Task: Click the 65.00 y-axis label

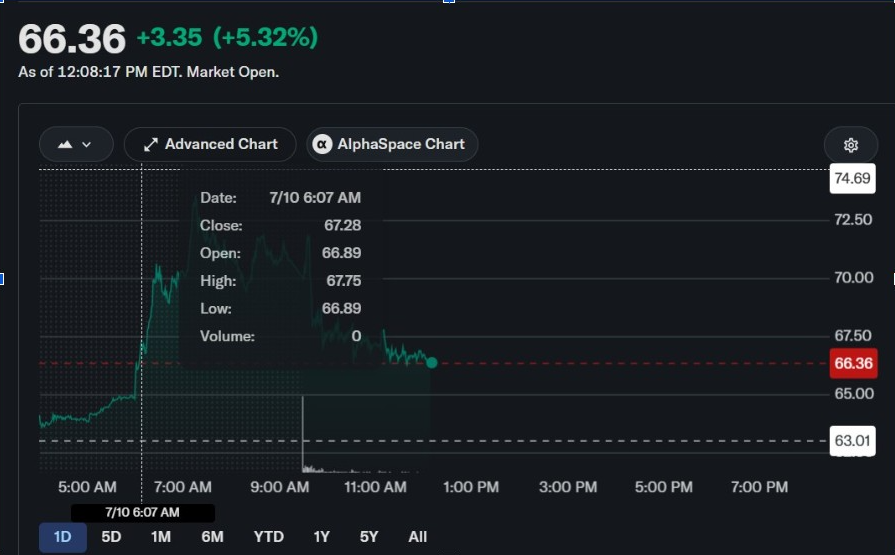Action: 854,393
